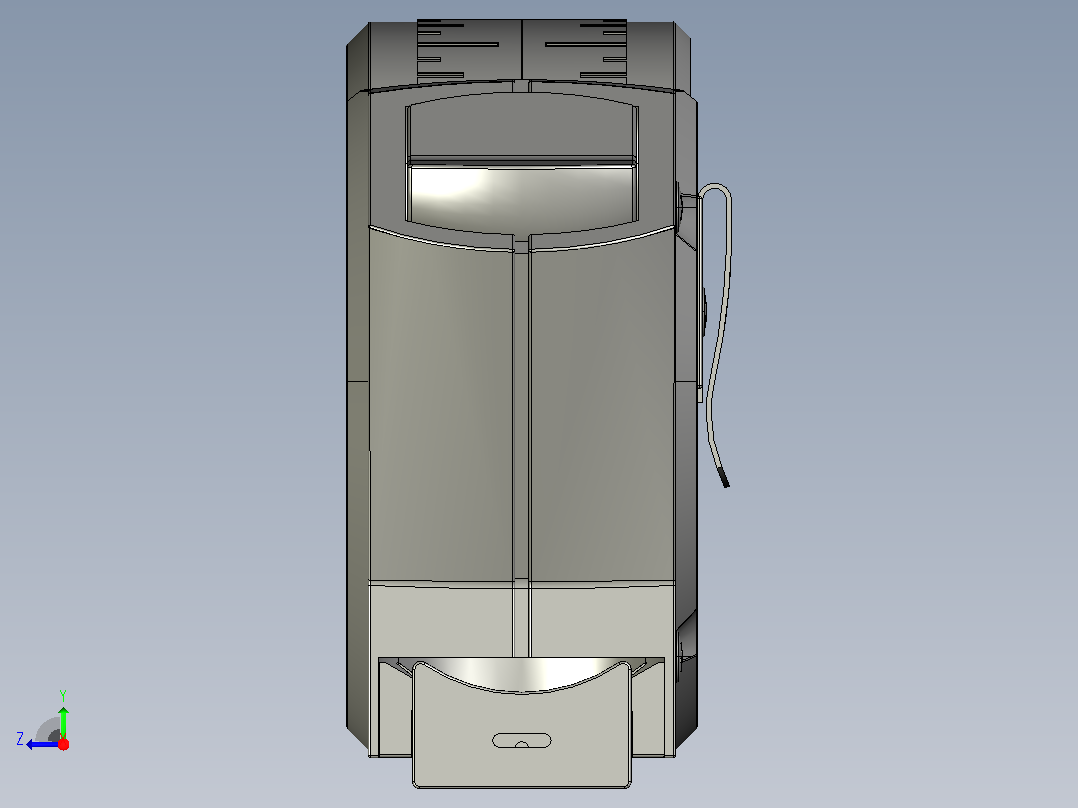Click the green Y axis arrow on the triad
Screen dimensions: 1078x808
[x=63, y=721]
